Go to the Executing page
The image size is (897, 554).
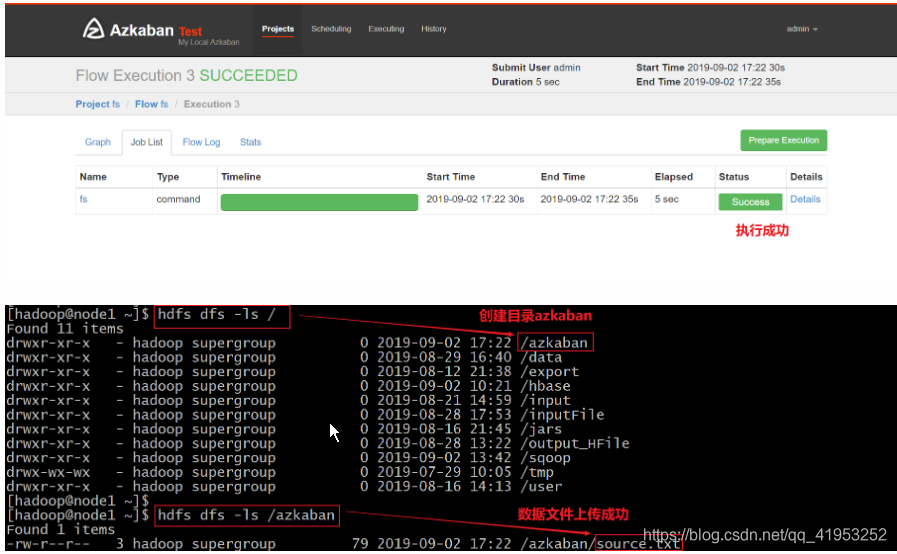386,29
